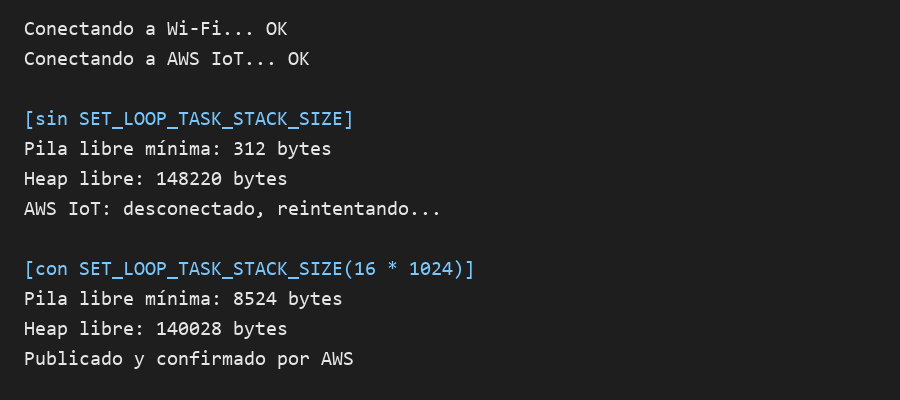This screenshot has width=900, height=400.
Task: Click the AWS at end of last line
Action: [337, 359]
